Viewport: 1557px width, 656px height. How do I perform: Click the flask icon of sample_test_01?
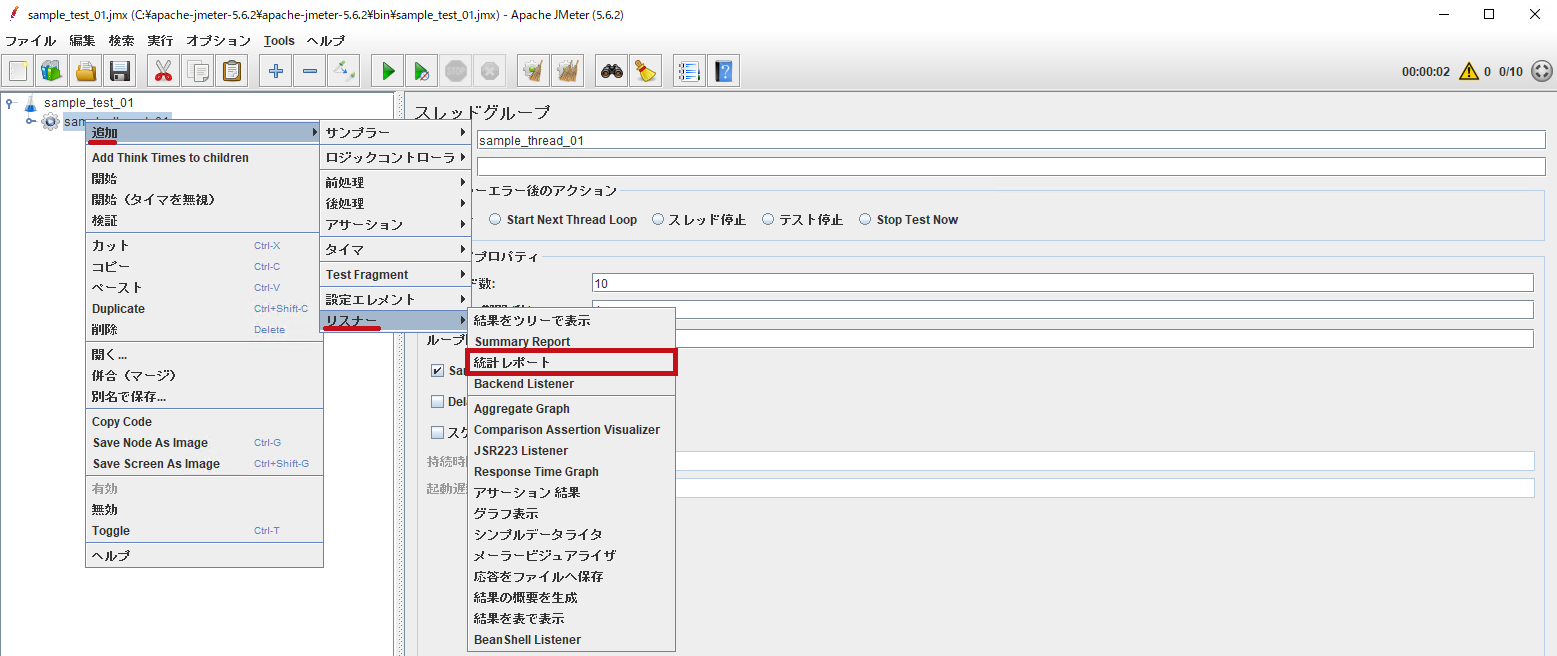(30, 102)
